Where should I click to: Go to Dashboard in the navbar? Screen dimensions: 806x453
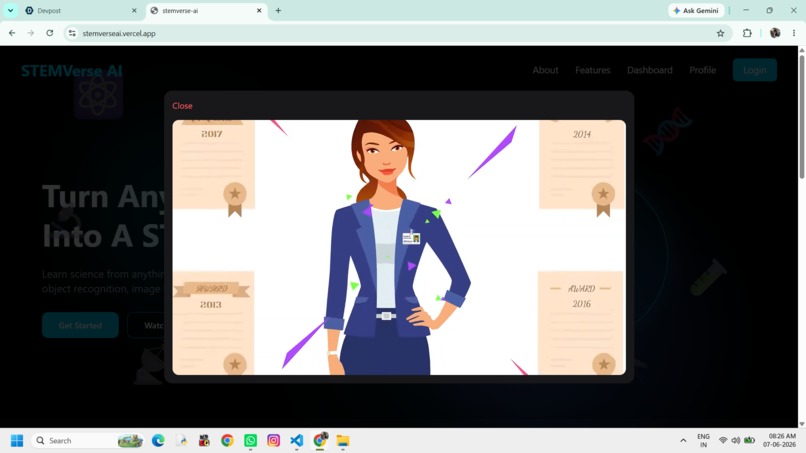pyautogui.click(x=649, y=70)
